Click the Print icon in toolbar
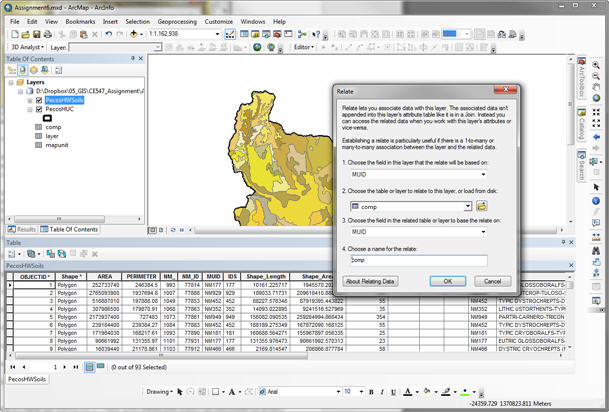 pos(48,34)
